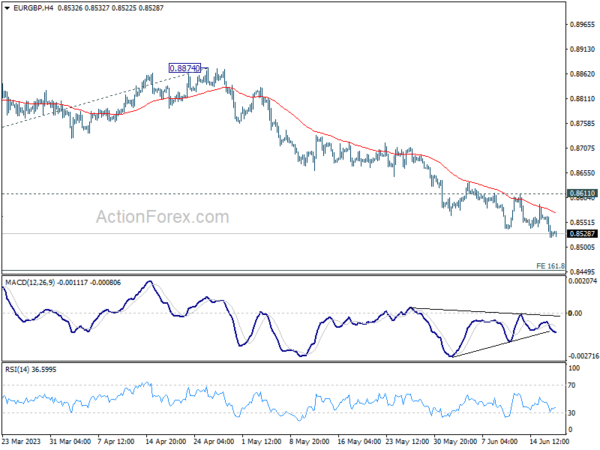The height and width of the screenshot is (450, 600).
Task: Select the 0.88110 price axis value
Action: click(x=582, y=99)
